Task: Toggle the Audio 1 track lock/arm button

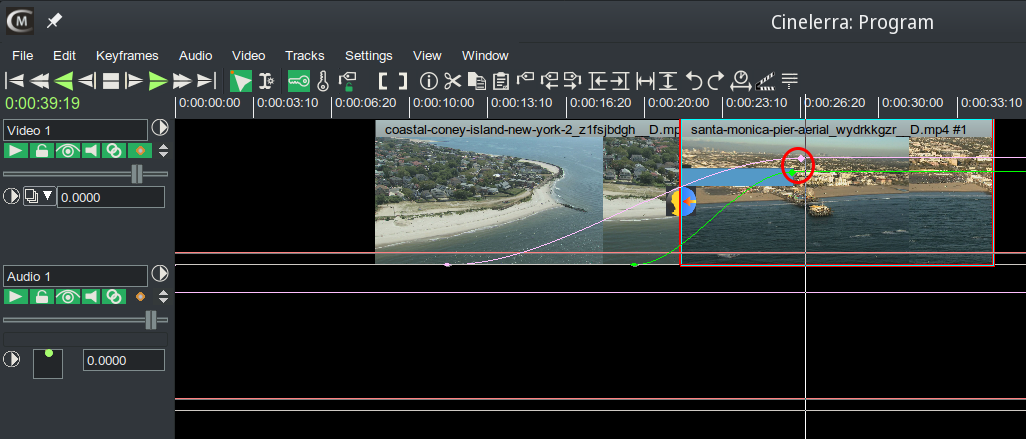Action: 42,297
